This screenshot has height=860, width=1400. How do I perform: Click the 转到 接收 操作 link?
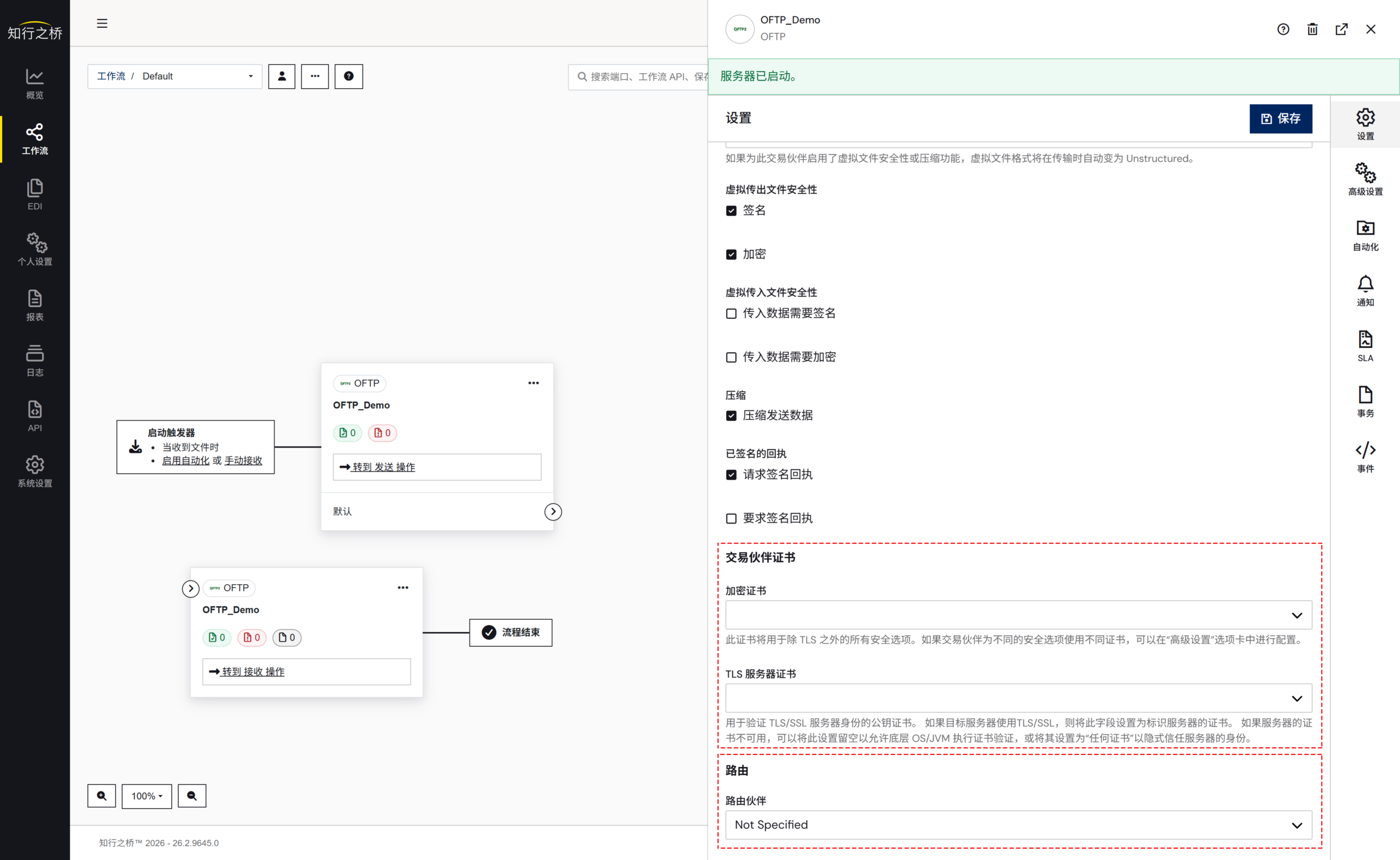point(253,672)
